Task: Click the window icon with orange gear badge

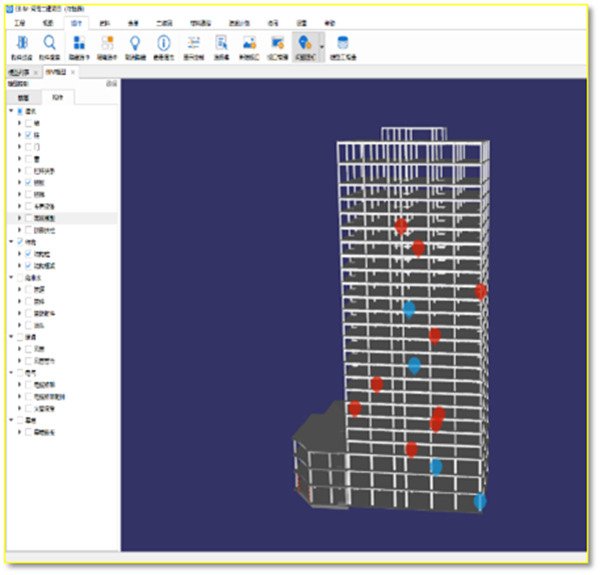Action: [278, 43]
